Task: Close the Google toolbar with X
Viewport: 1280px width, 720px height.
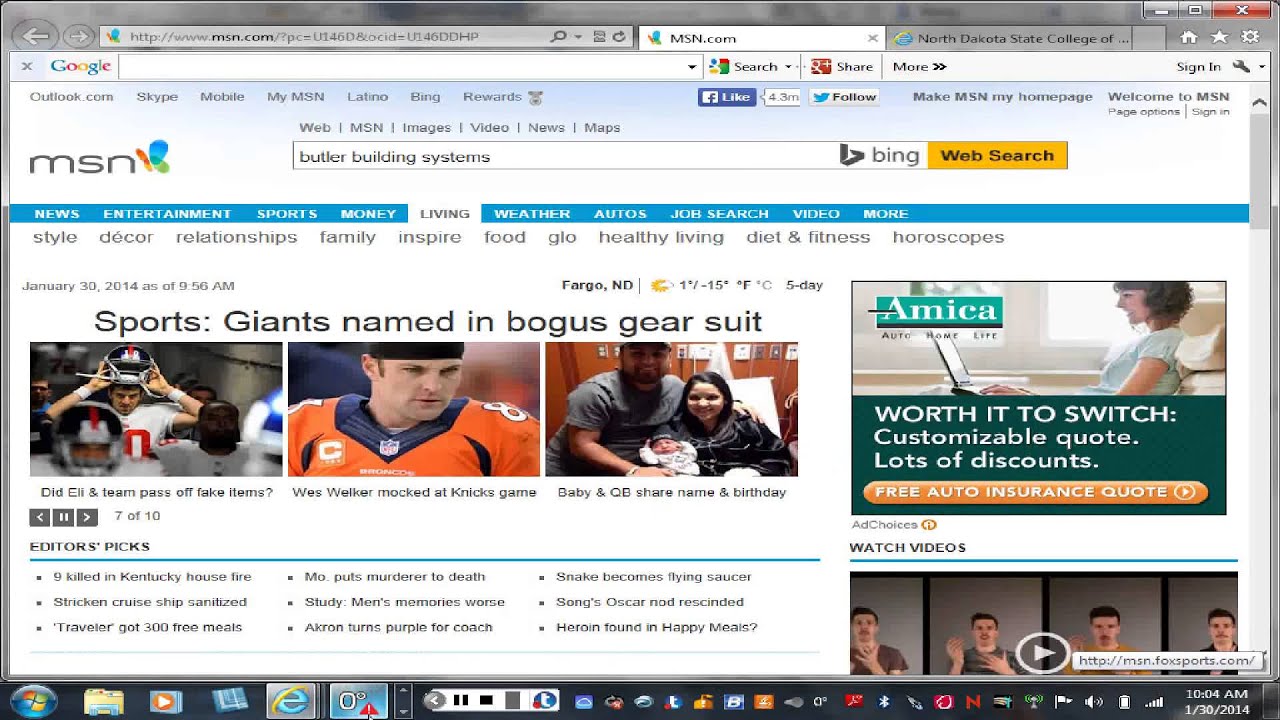Action: pos(27,66)
